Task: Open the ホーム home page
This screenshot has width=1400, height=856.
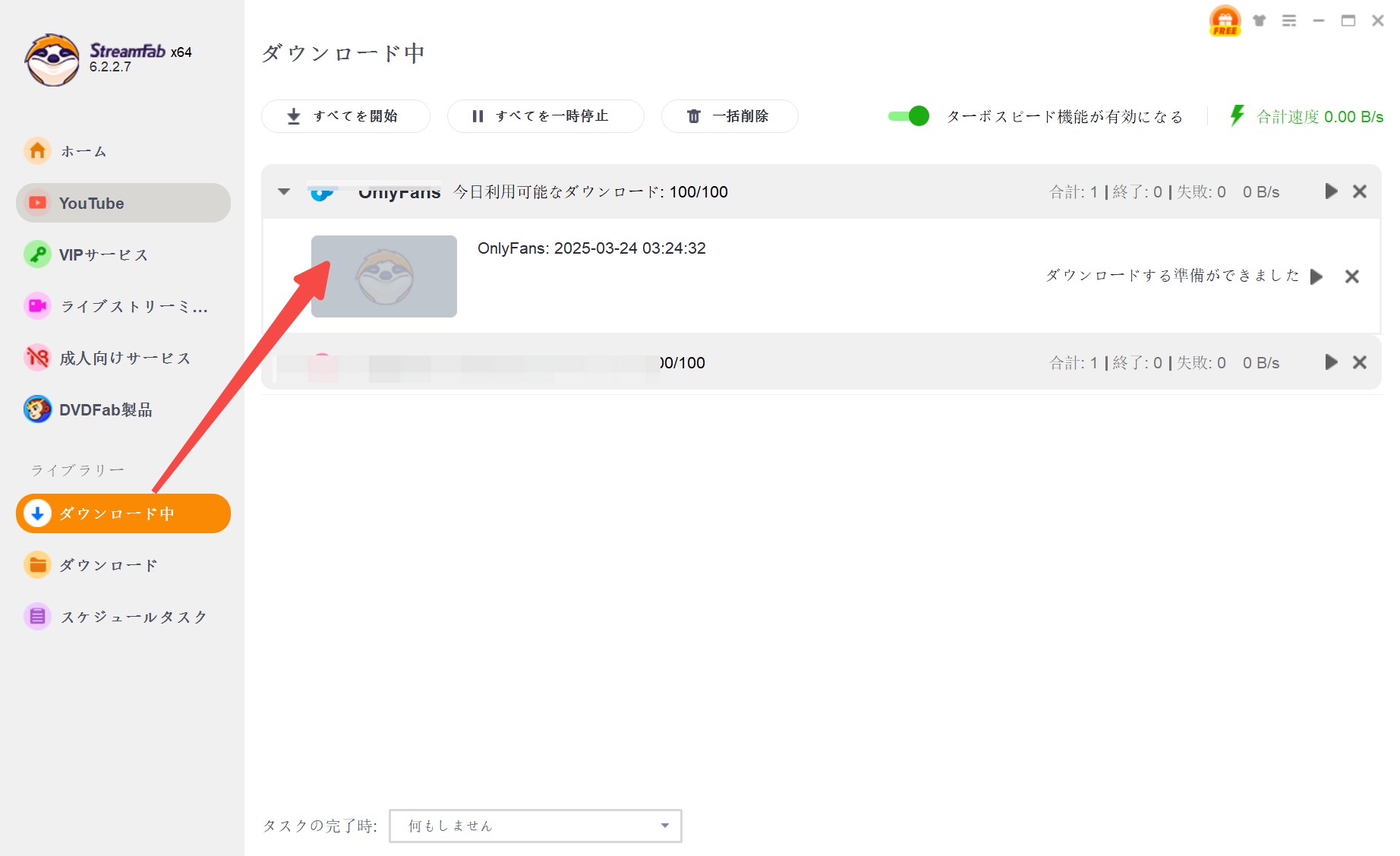Action: 123,151
